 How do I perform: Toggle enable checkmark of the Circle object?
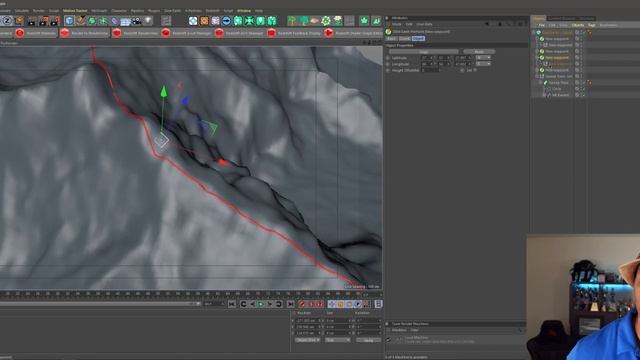(x=583, y=89)
